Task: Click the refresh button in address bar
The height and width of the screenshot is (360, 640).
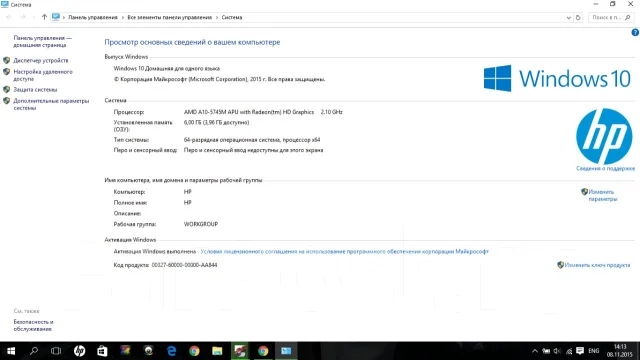Action: (578, 18)
